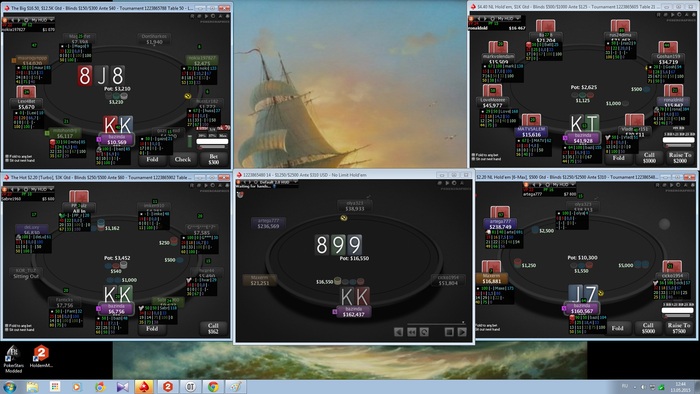This screenshot has width=700, height=394.
Task: Play the hand in the replayer window
Action: click(462, 332)
